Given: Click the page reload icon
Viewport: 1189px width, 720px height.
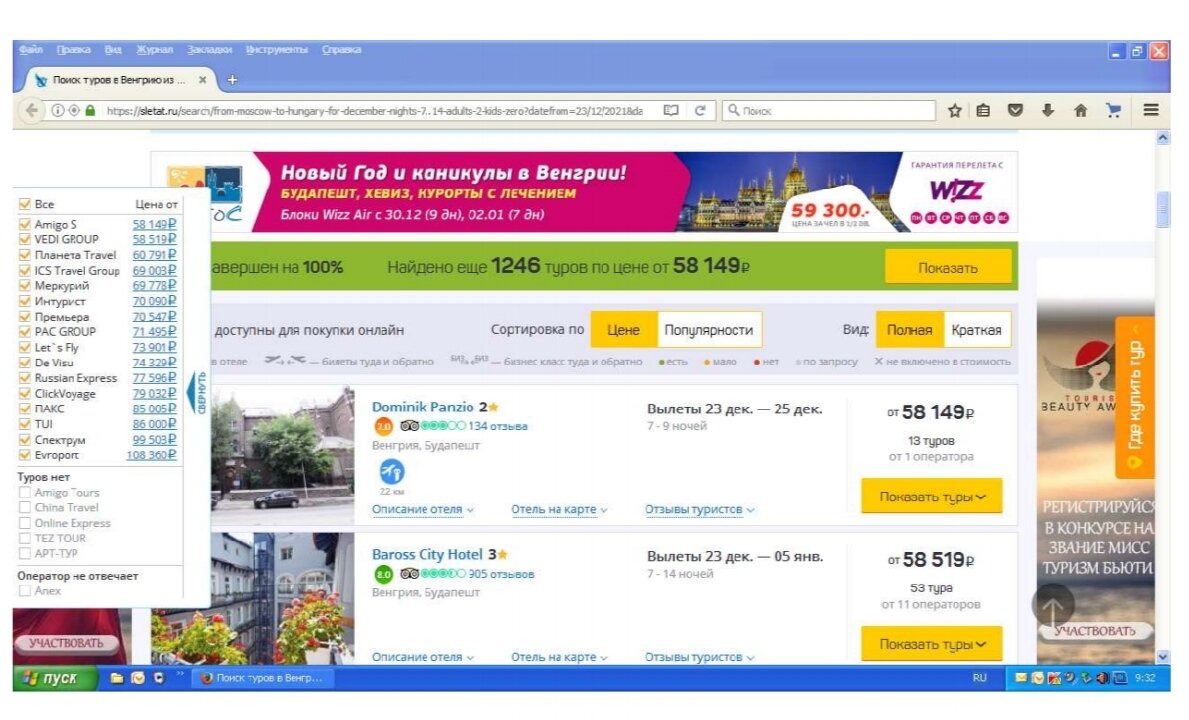Looking at the screenshot, I should coord(700,111).
